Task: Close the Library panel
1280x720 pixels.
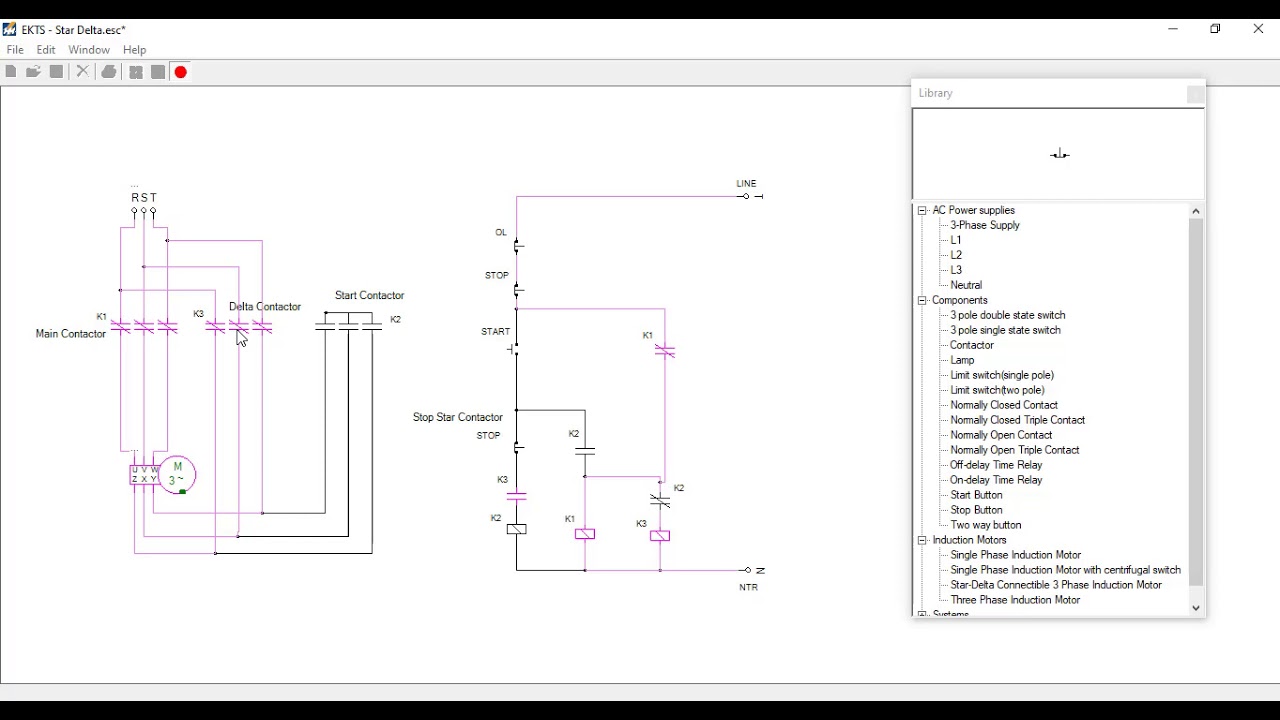Action: (1196, 95)
